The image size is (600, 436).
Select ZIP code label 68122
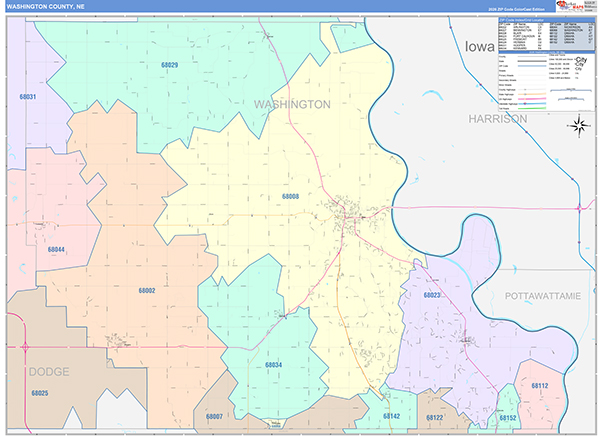435,418
